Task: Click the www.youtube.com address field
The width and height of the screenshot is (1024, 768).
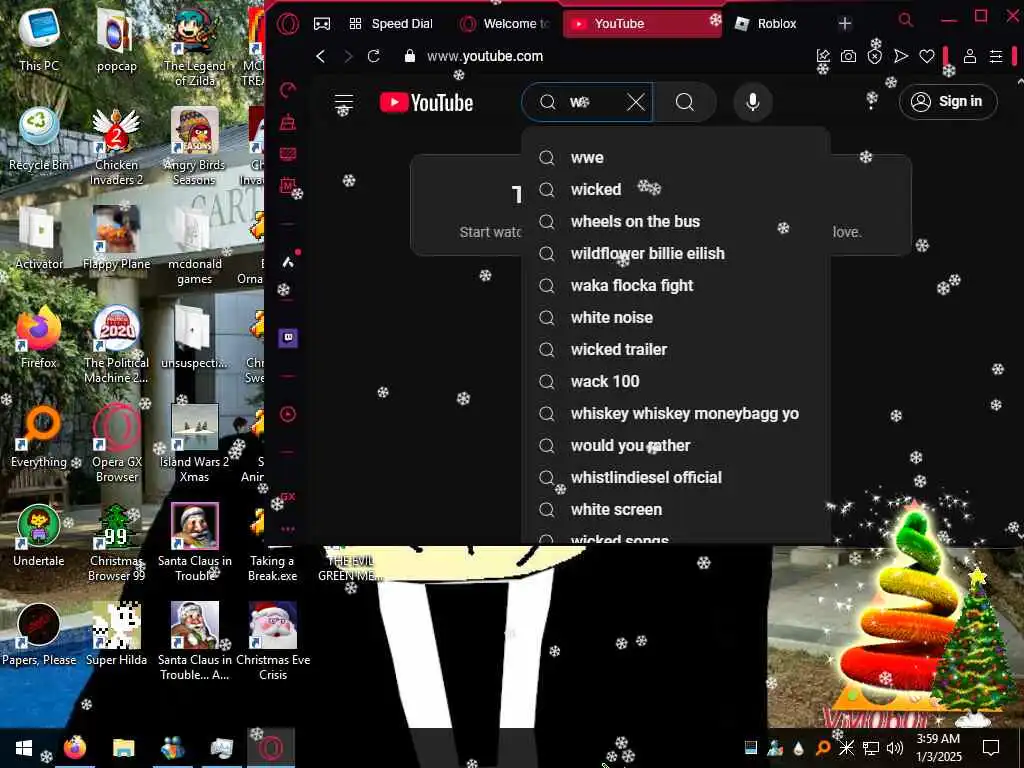Action: pos(485,57)
